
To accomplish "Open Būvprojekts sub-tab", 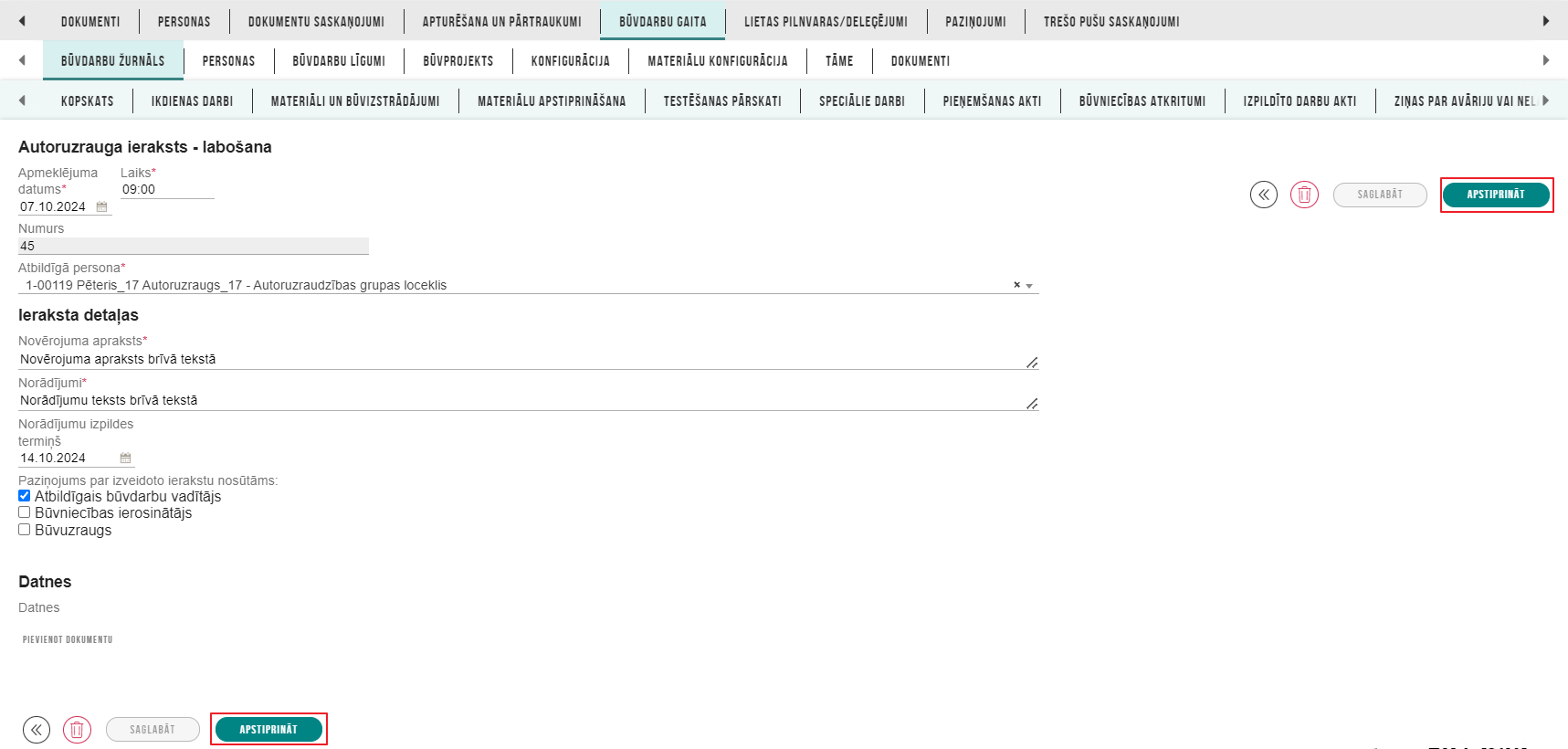I will [x=458, y=60].
